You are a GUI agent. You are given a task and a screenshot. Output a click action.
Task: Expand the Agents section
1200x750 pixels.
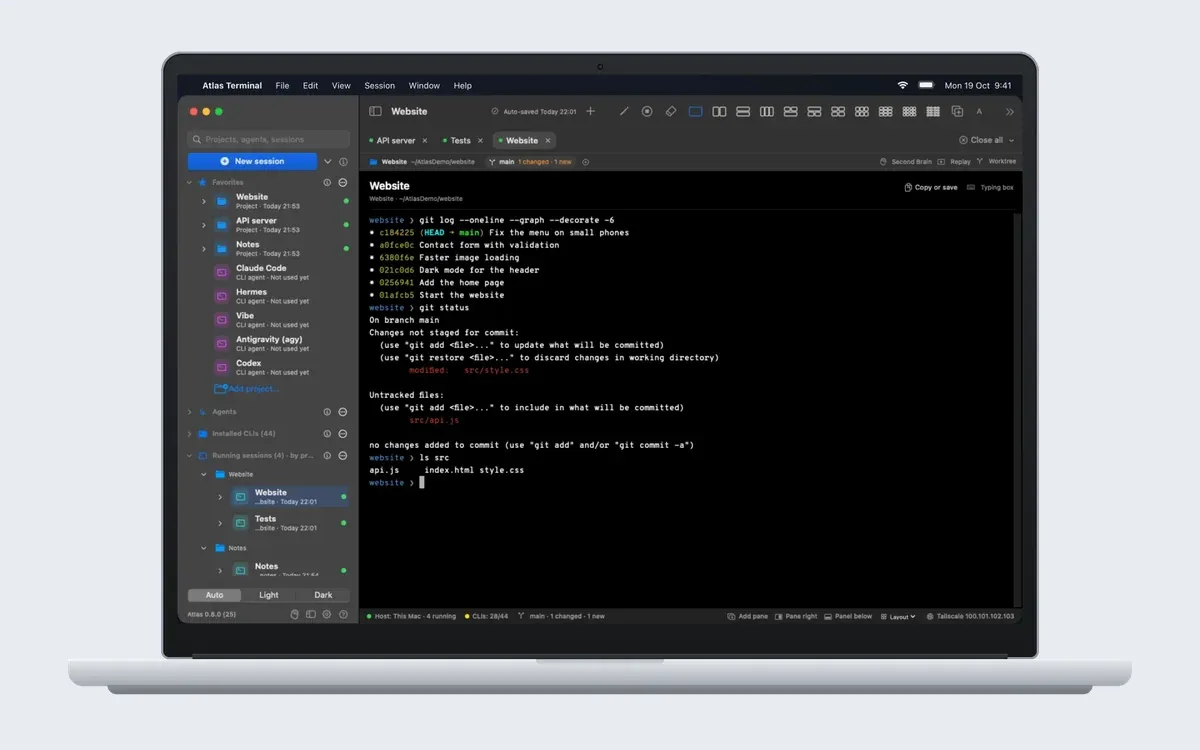(x=190, y=412)
